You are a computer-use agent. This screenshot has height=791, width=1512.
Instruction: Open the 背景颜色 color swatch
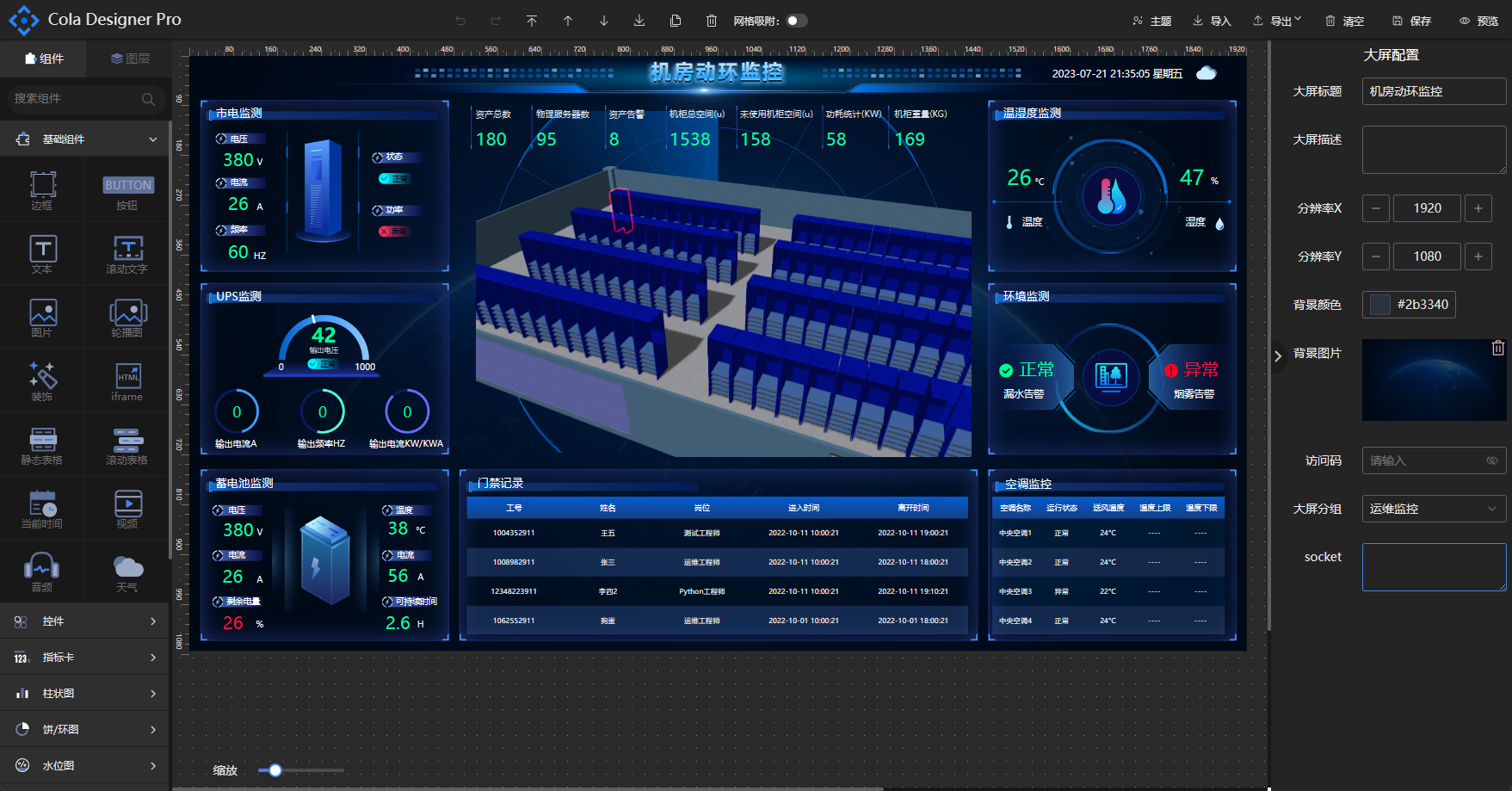1380,304
